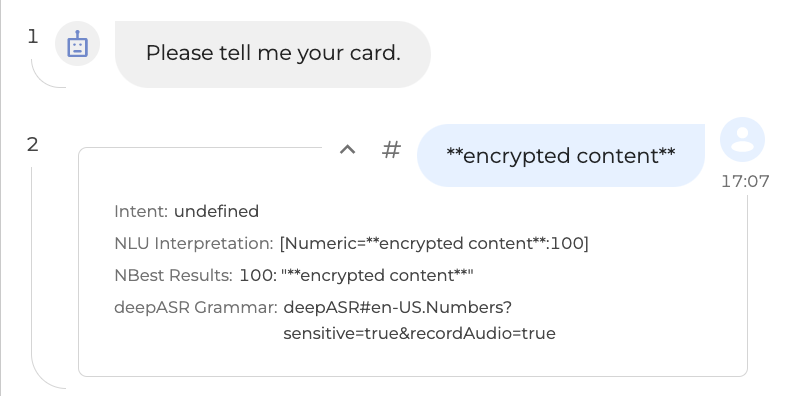Click the undefined intent value
This screenshot has width=806, height=396.
pos(216,211)
